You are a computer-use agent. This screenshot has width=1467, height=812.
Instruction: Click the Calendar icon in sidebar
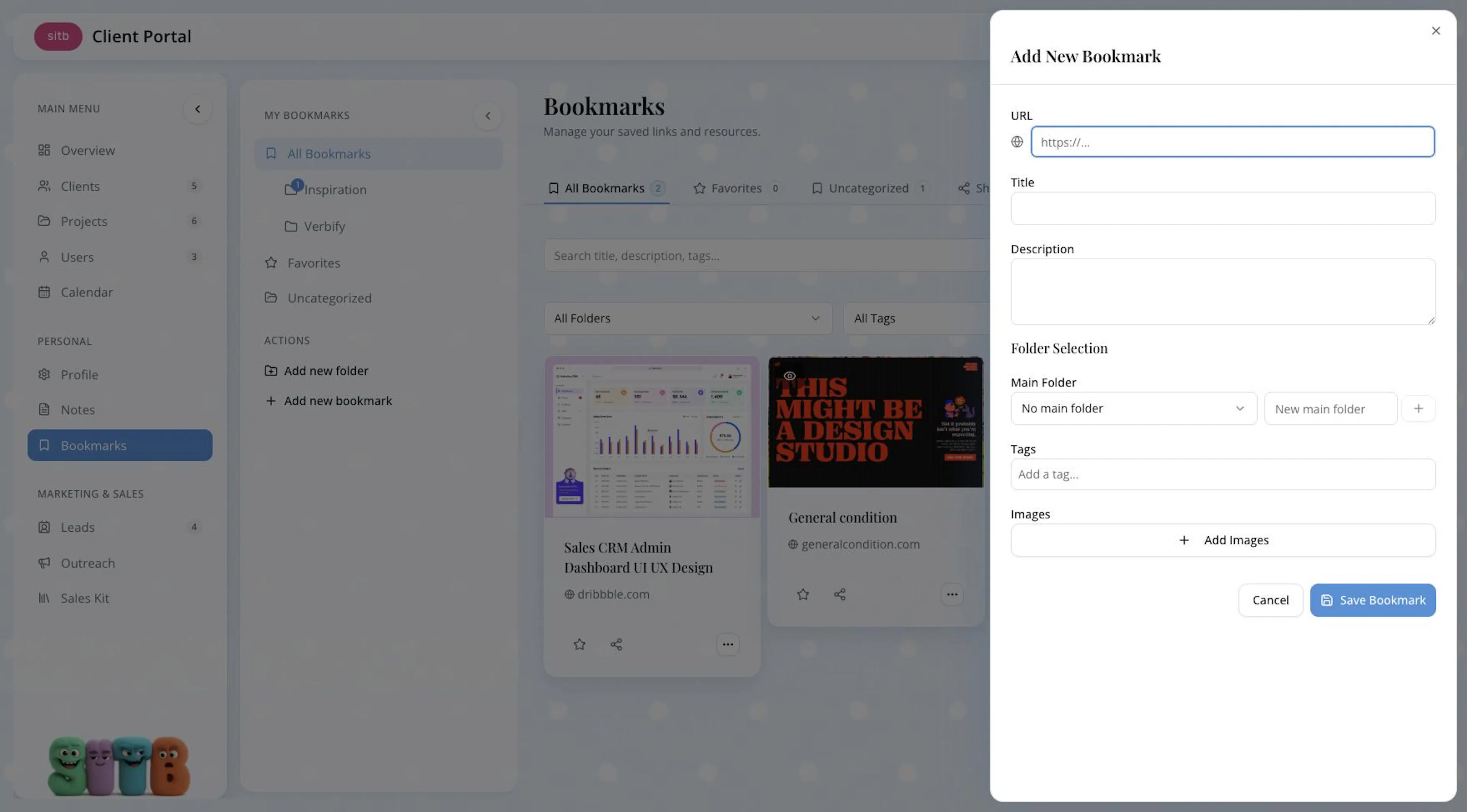point(44,292)
